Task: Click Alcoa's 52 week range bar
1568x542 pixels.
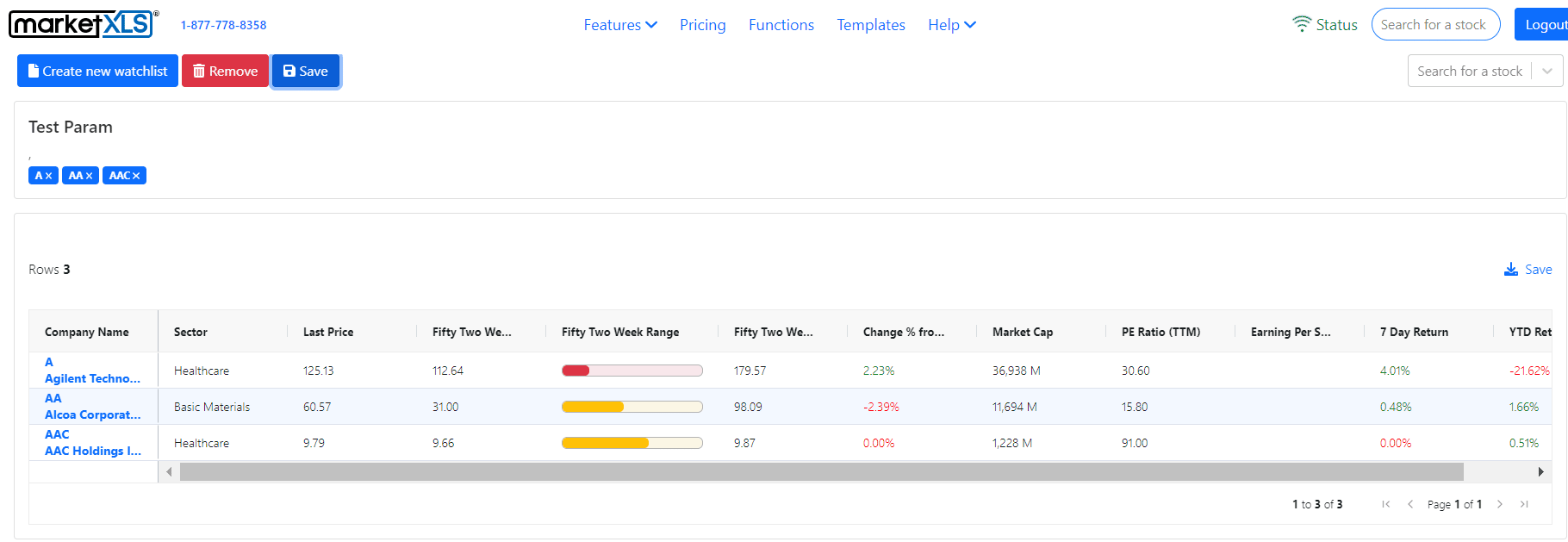Action: tap(632, 407)
